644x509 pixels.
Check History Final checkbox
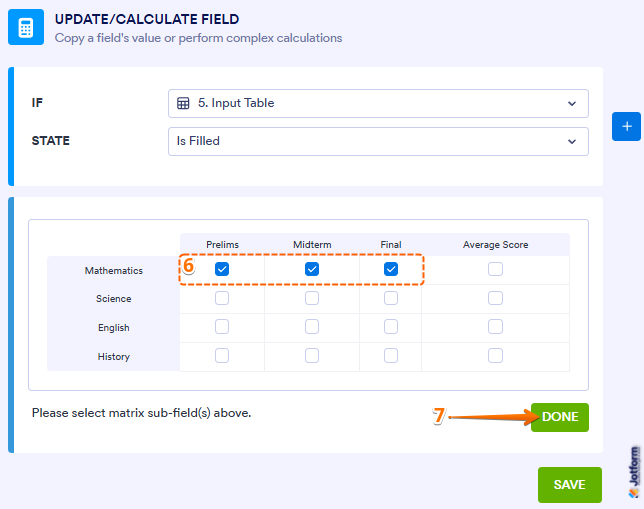391,355
